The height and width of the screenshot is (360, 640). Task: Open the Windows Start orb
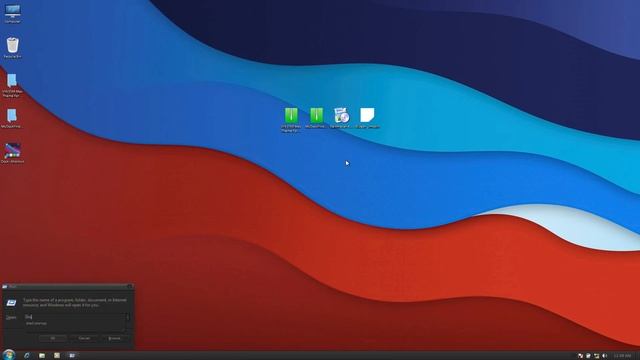[x=9, y=355]
